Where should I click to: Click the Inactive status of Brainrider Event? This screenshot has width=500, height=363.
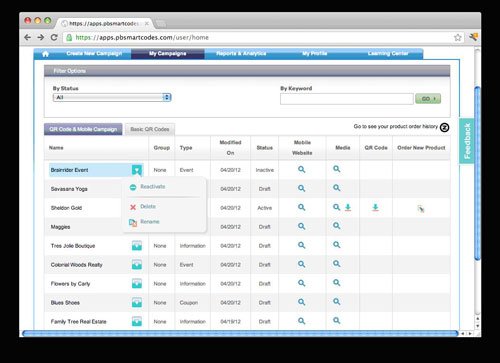pos(265,170)
